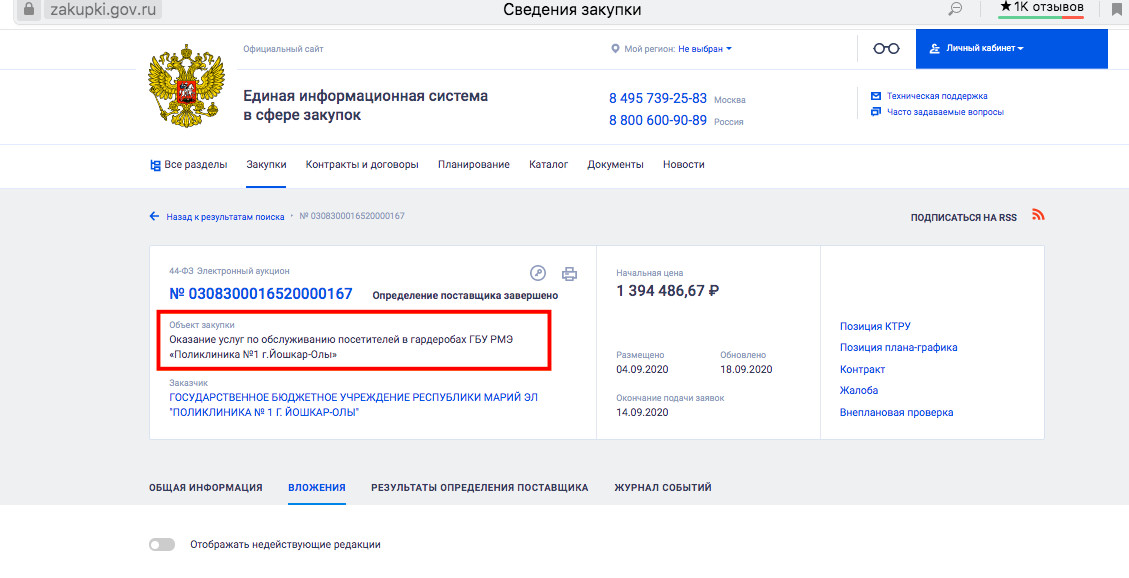This screenshot has height=578, width=1129.
Task: Open the Документы menu item
Action: pyautogui.click(x=615, y=165)
